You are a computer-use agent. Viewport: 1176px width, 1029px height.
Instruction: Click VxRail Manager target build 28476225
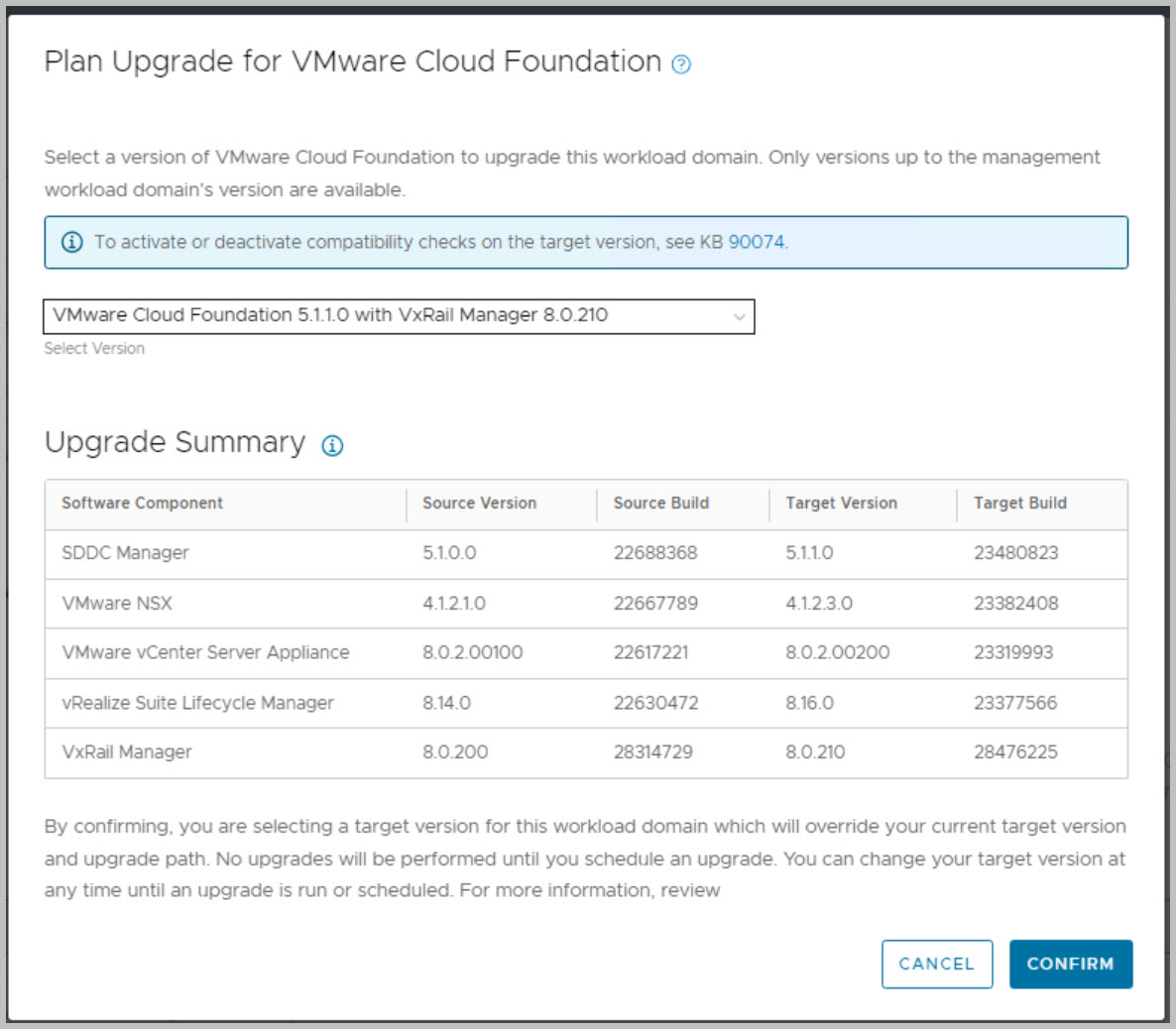(1015, 752)
